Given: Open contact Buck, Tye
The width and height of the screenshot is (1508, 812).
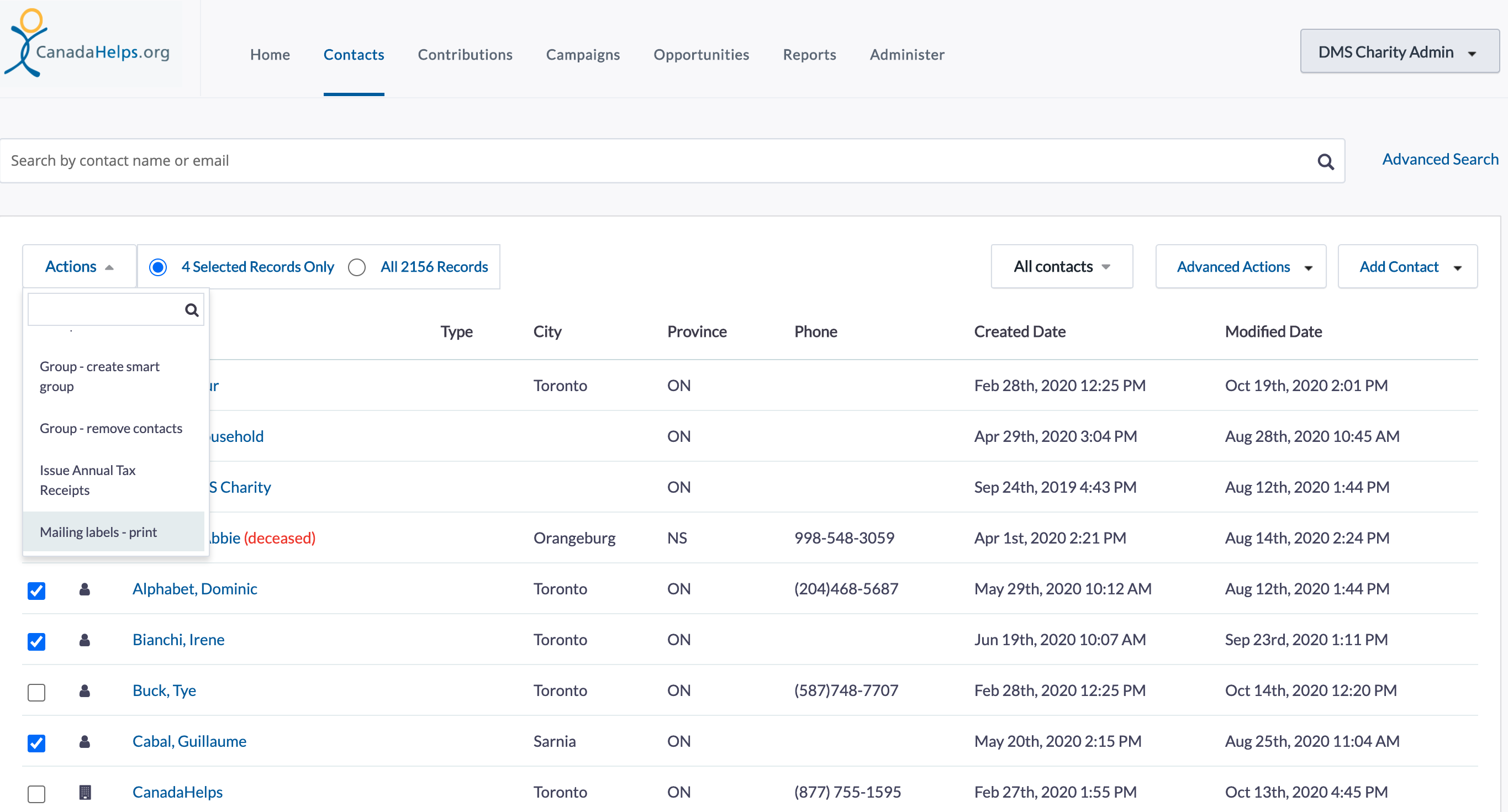Looking at the screenshot, I should pyautogui.click(x=164, y=691).
